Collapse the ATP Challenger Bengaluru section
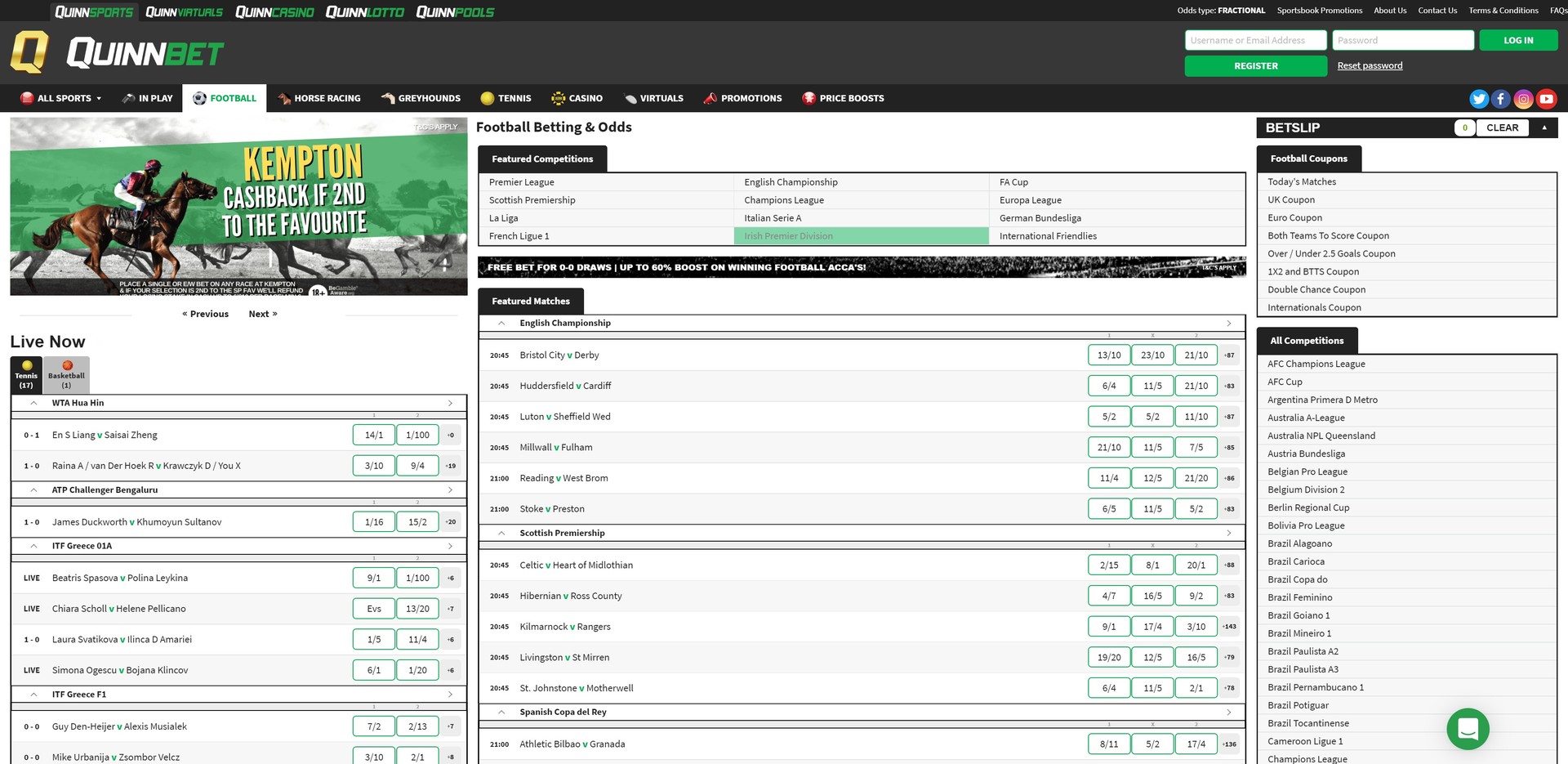1568x764 pixels. pos(33,490)
